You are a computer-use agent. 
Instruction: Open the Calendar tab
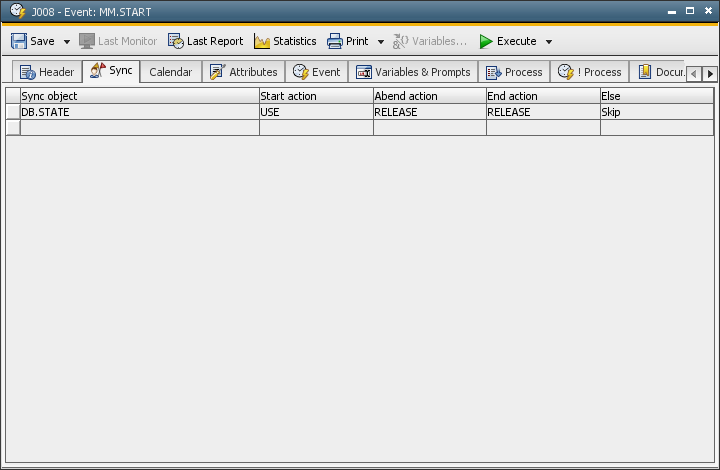tap(170, 72)
